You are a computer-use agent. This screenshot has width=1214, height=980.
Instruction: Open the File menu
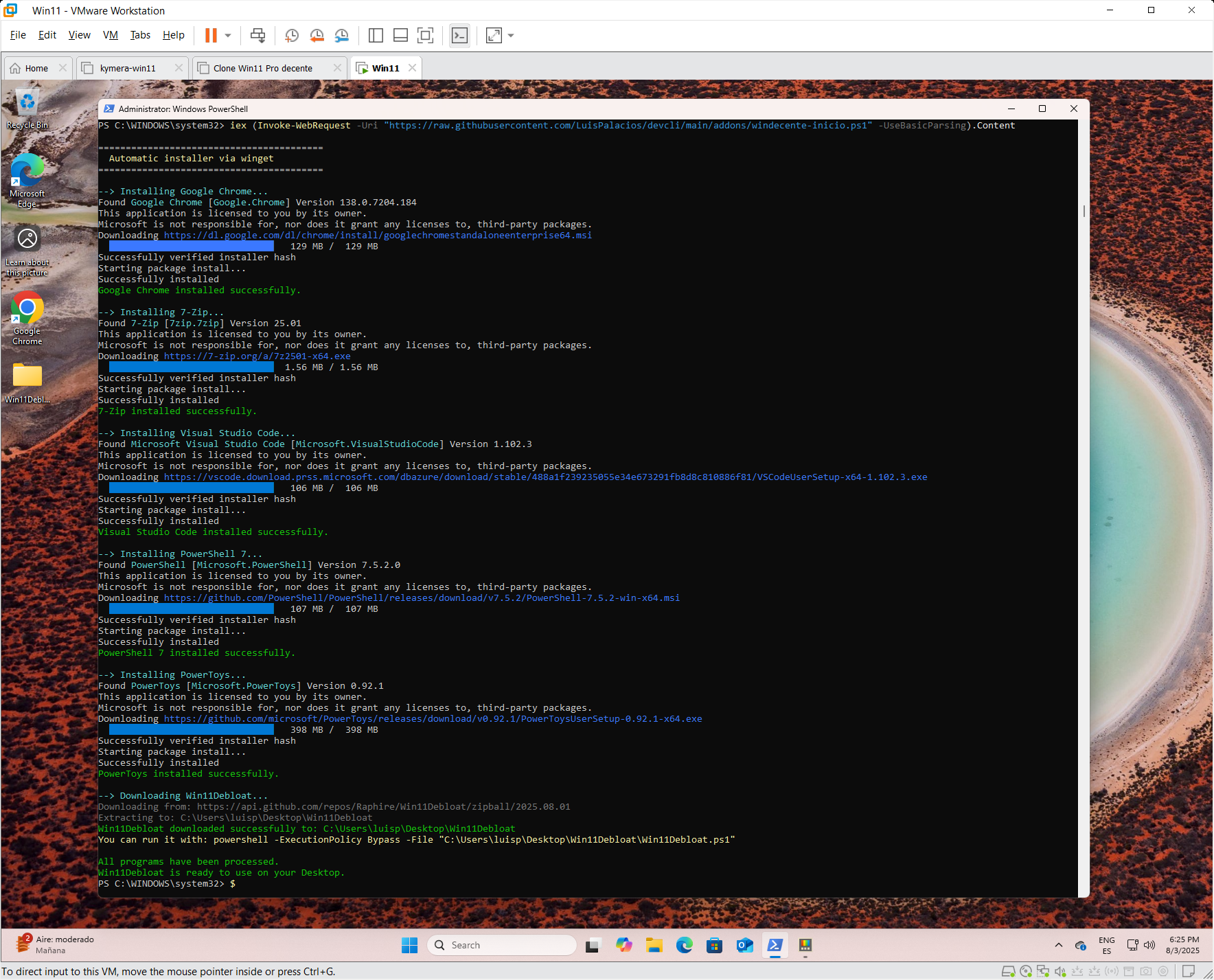point(18,35)
